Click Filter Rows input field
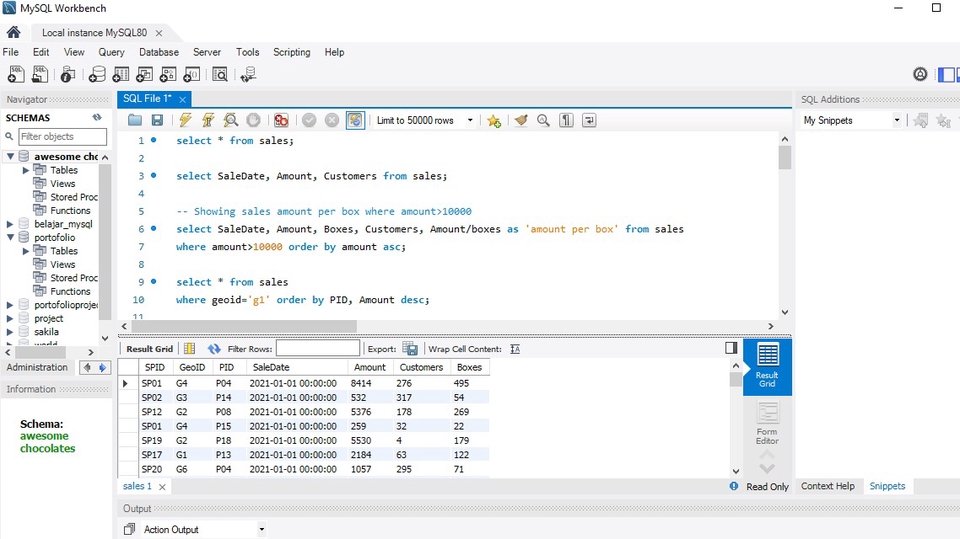960x539 pixels. tap(318, 349)
